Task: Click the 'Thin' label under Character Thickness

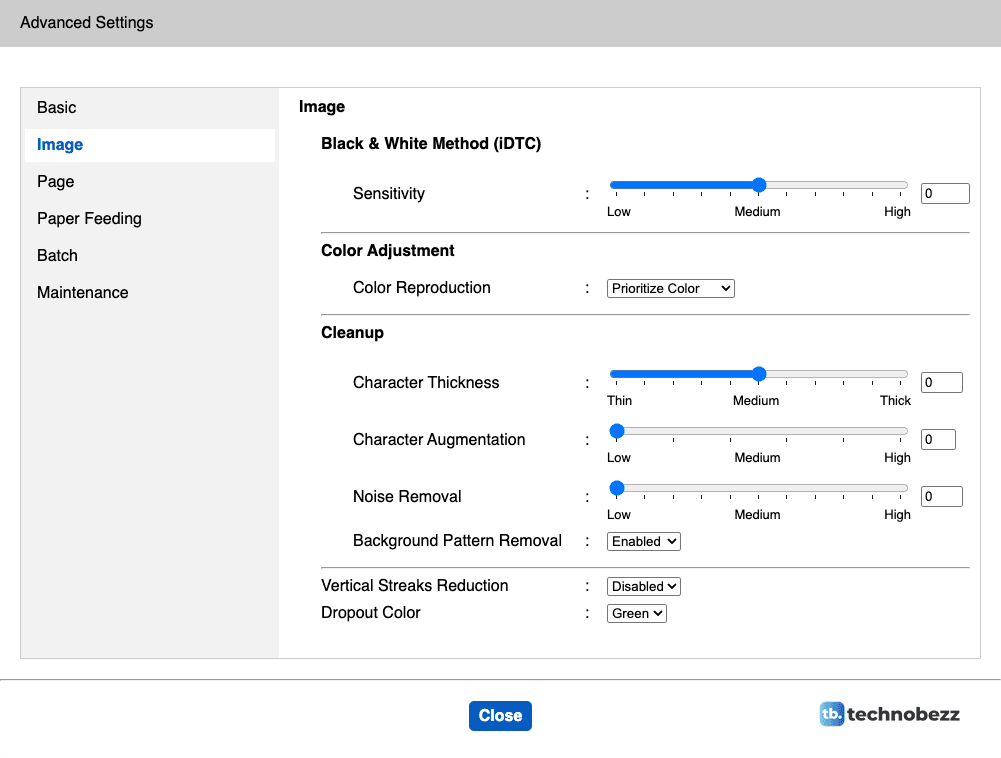Action: pos(619,400)
